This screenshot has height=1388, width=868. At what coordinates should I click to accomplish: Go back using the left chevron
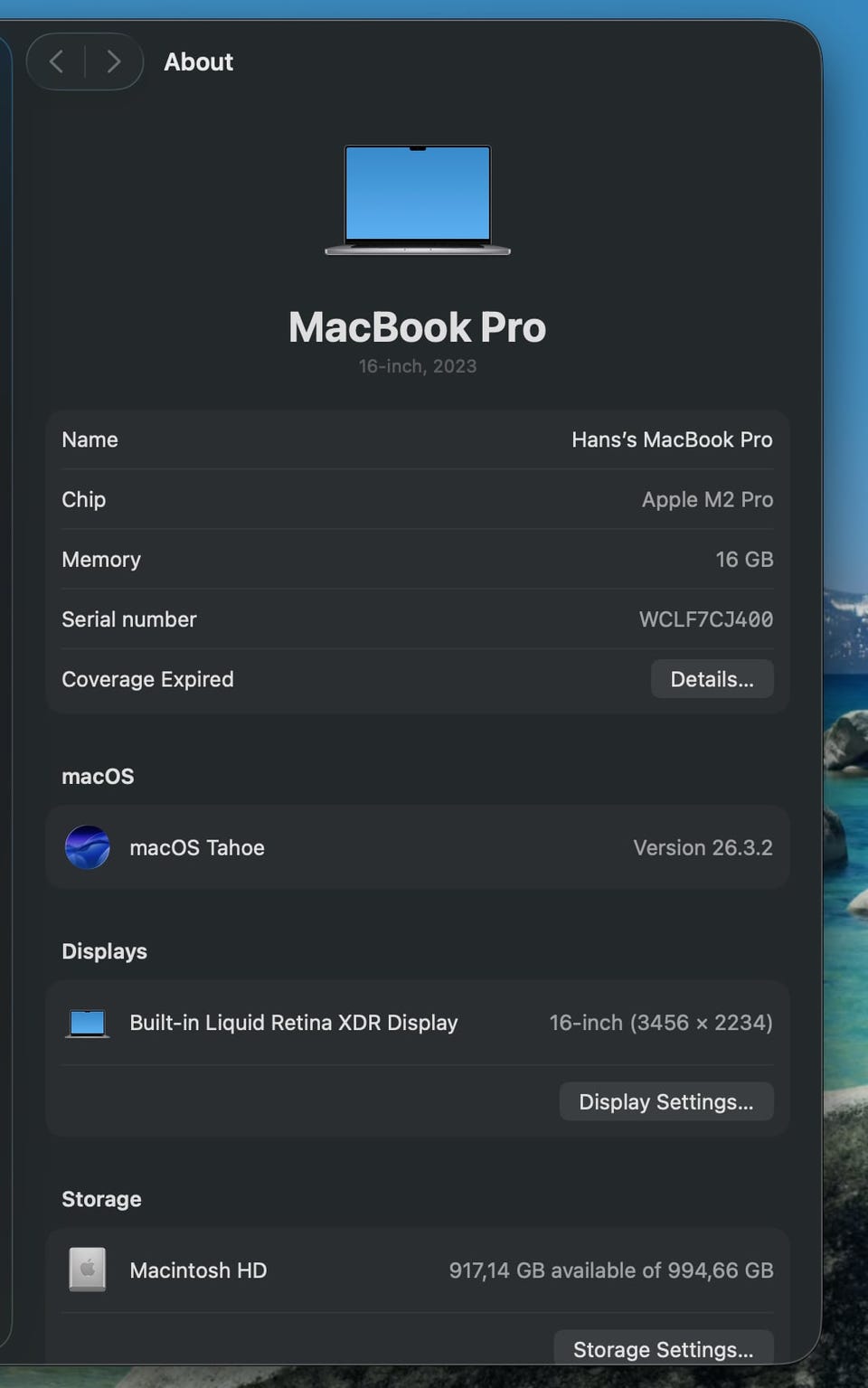pos(56,61)
